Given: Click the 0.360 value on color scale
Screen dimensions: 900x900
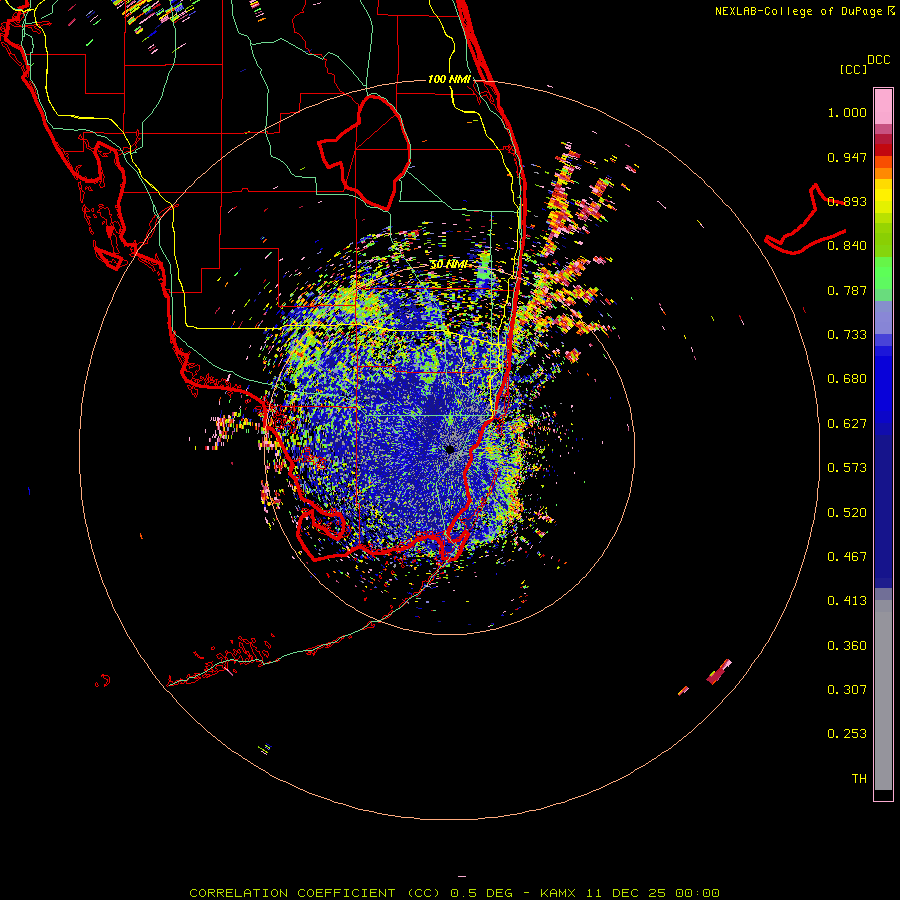Looking at the screenshot, I should (847, 646).
